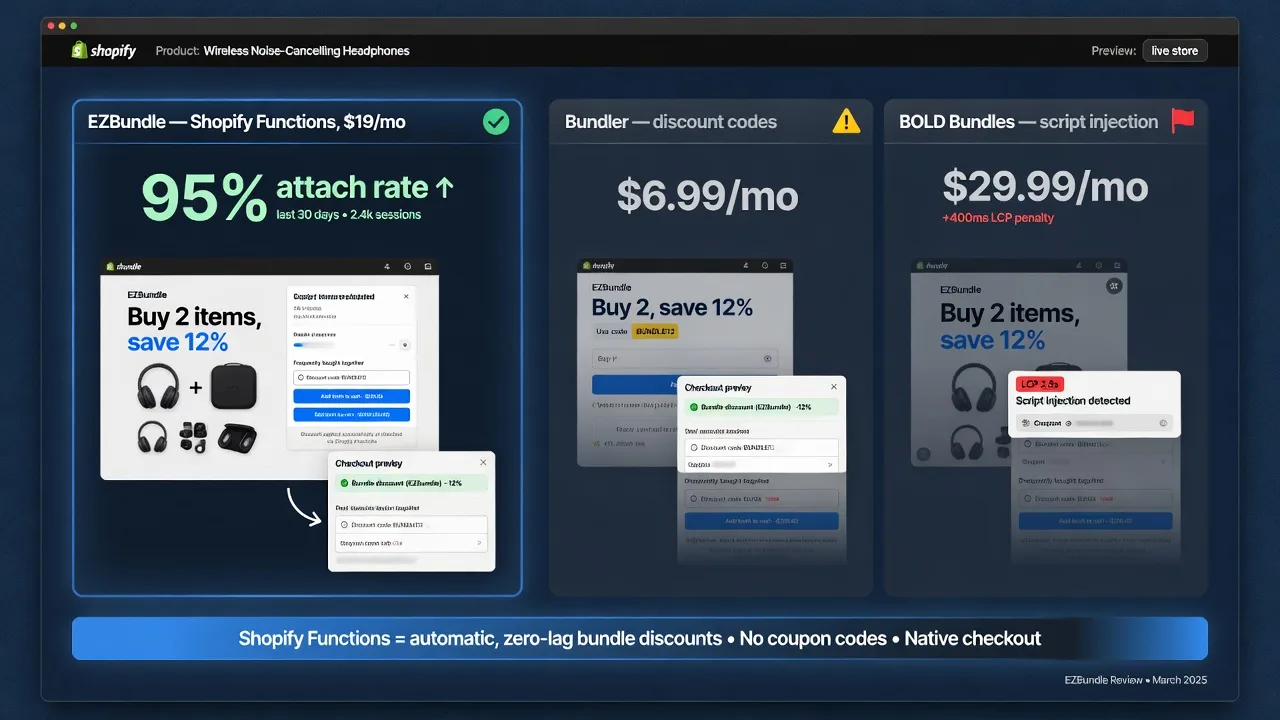Click 'BOLD Bundles — script injection' card heading
Viewport: 1280px width, 720px height.
coord(1029,122)
